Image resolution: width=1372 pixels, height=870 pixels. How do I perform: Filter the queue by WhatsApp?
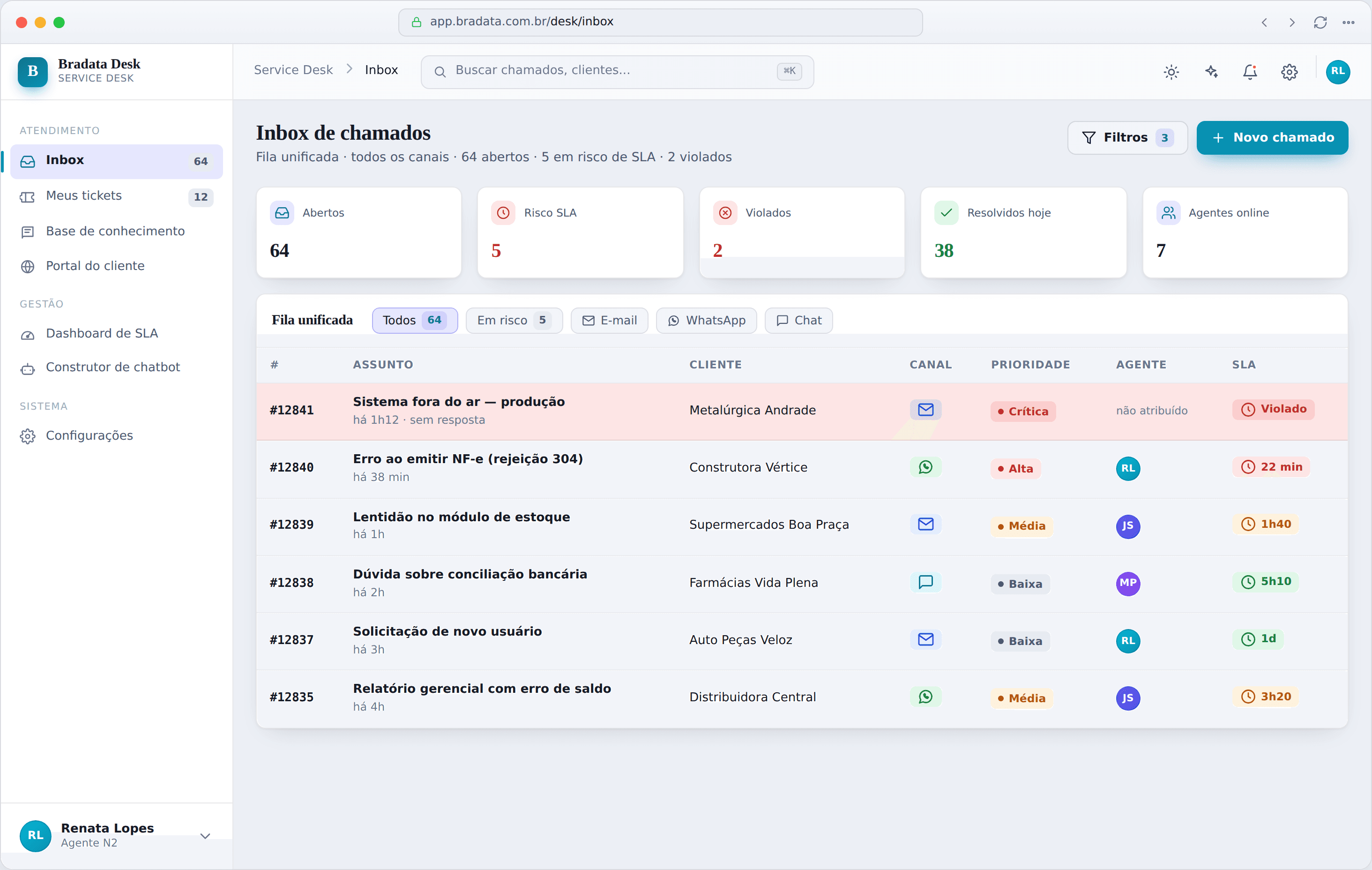pos(706,321)
